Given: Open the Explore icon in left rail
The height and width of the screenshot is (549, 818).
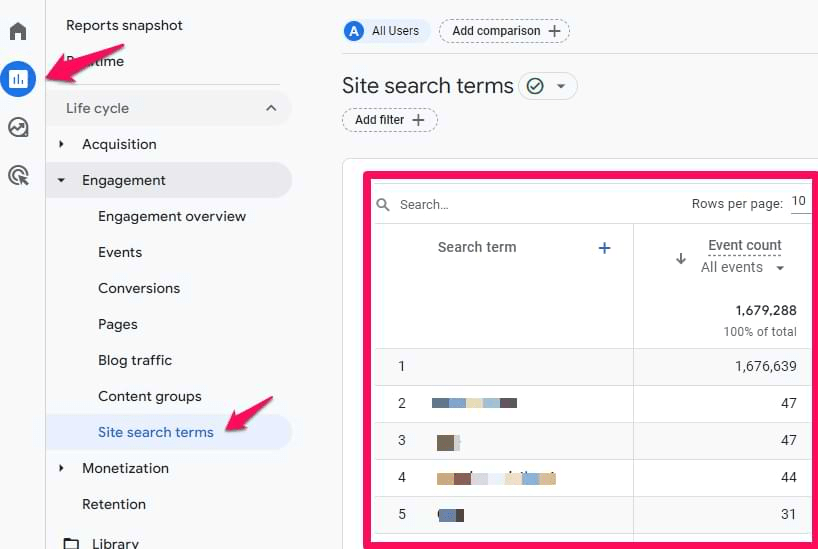Looking at the screenshot, I should pos(18,127).
